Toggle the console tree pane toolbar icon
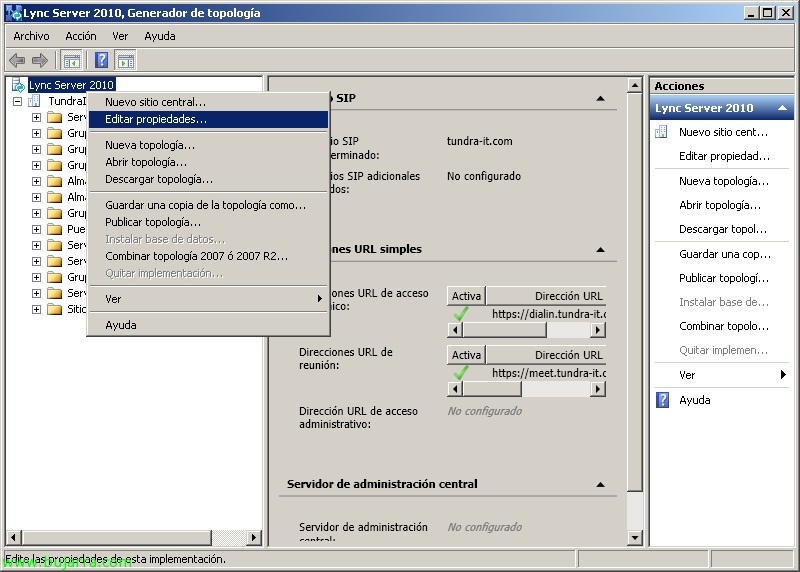Image resolution: width=800 pixels, height=572 pixels. pyautogui.click(x=71, y=61)
